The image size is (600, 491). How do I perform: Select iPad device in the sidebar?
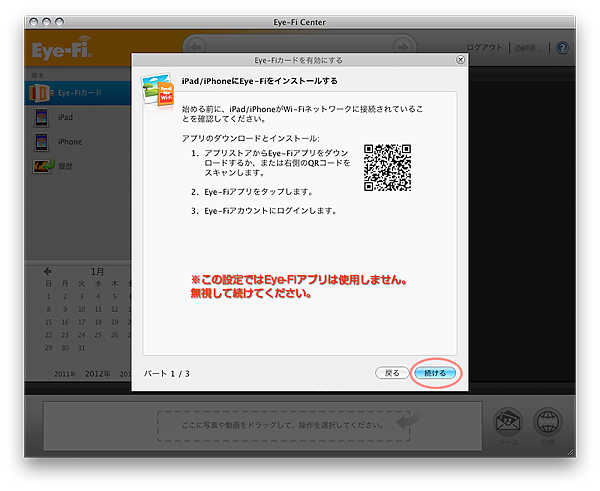tap(78, 117)
